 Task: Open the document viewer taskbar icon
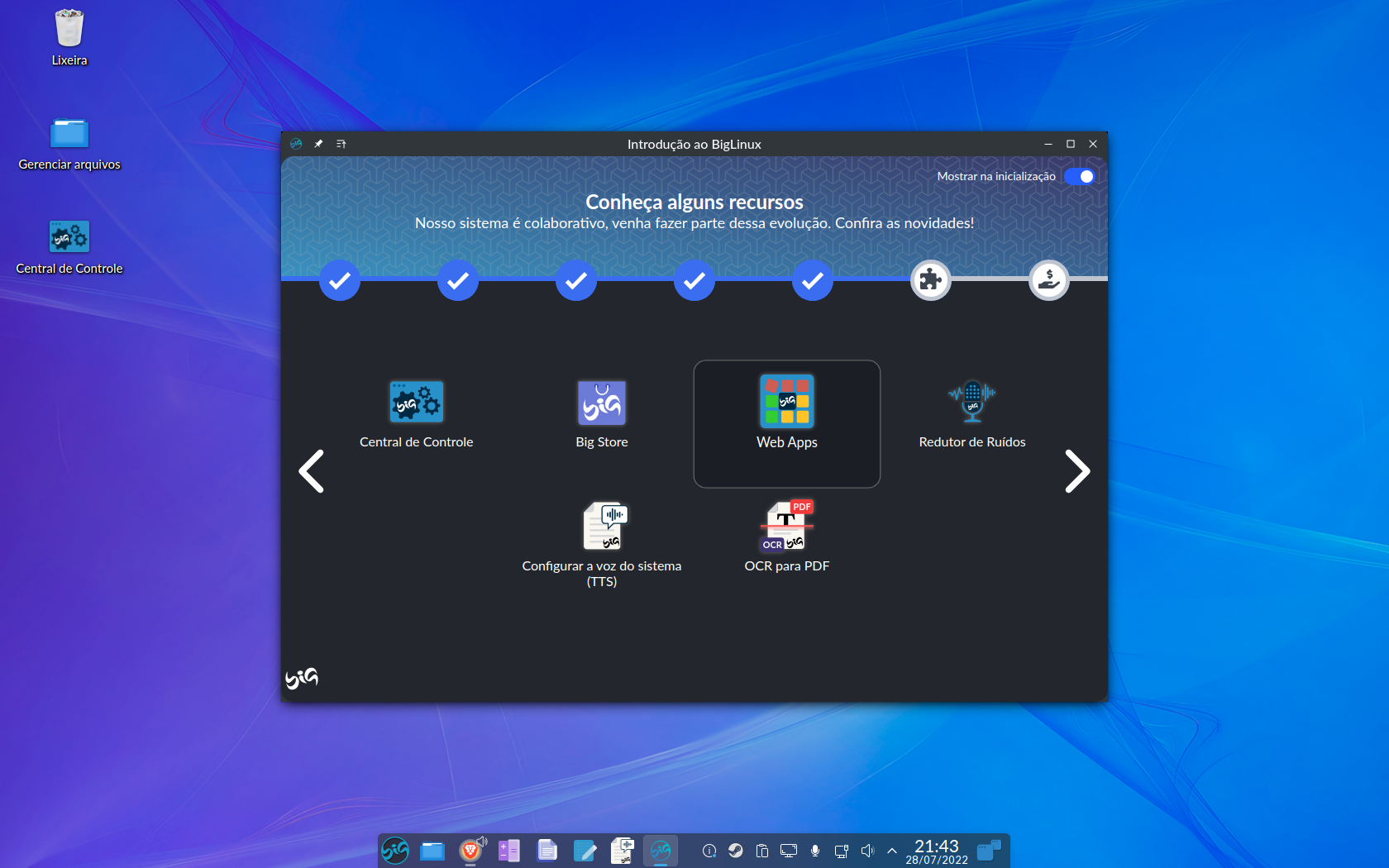coord(547,851)
